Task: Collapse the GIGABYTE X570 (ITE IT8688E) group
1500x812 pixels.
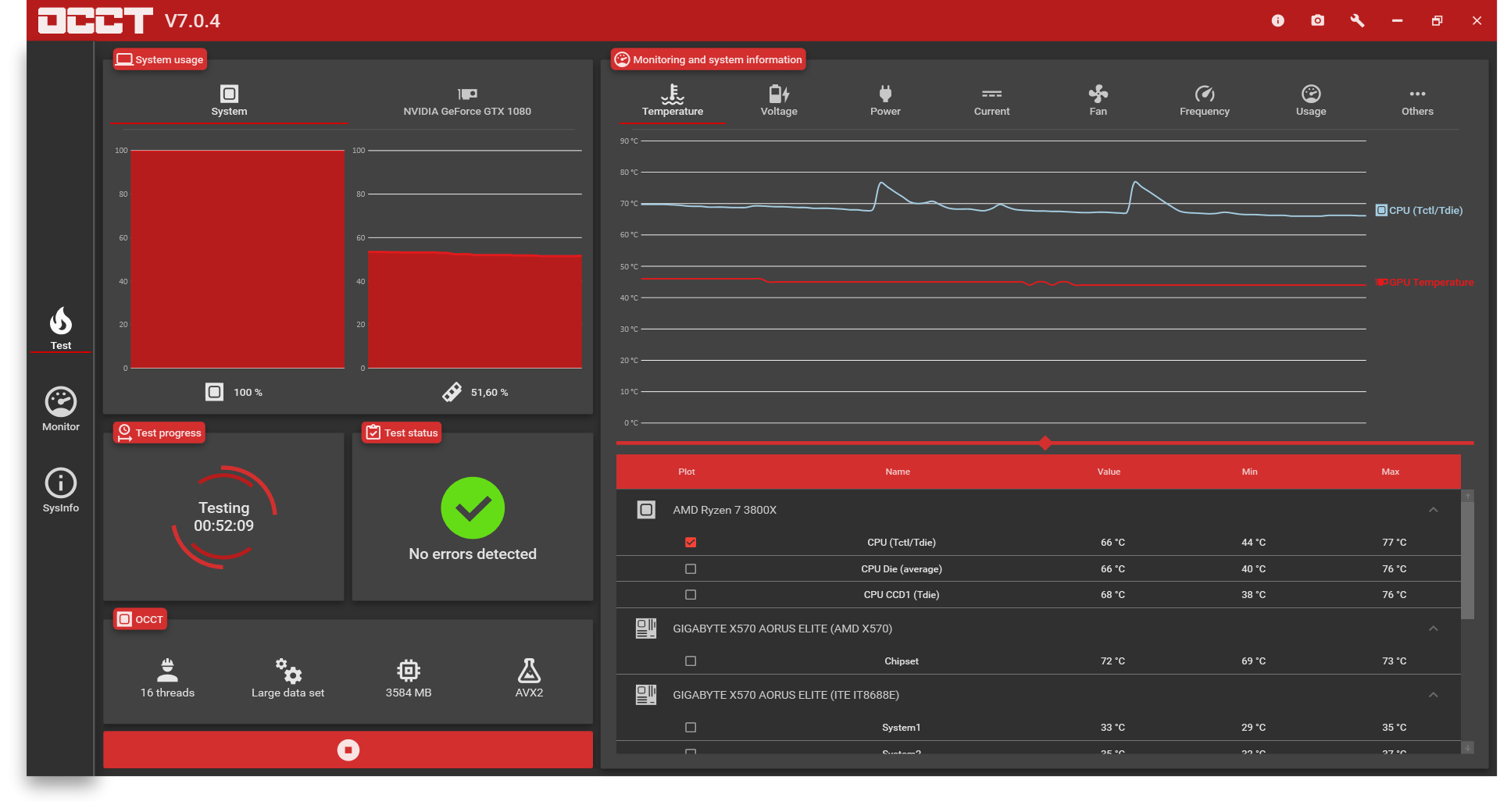Action: tap(1433, 695)
